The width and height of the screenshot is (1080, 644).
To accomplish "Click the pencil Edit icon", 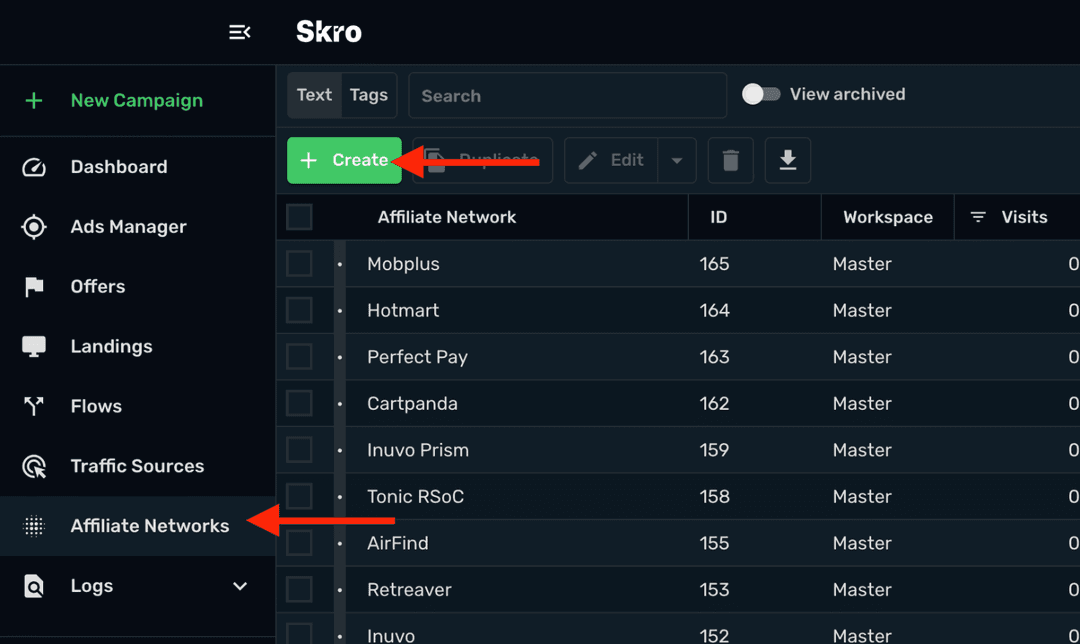I will coord(588,160).
